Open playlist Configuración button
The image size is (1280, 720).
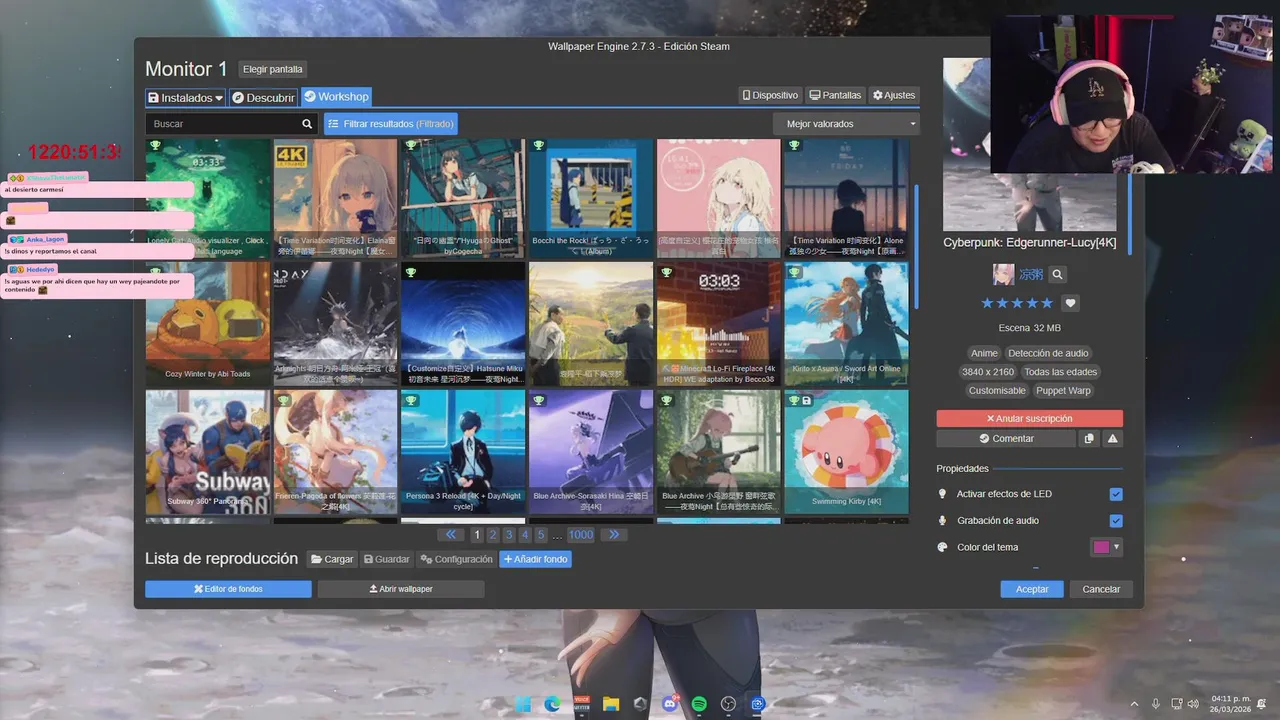click(456, 559)
